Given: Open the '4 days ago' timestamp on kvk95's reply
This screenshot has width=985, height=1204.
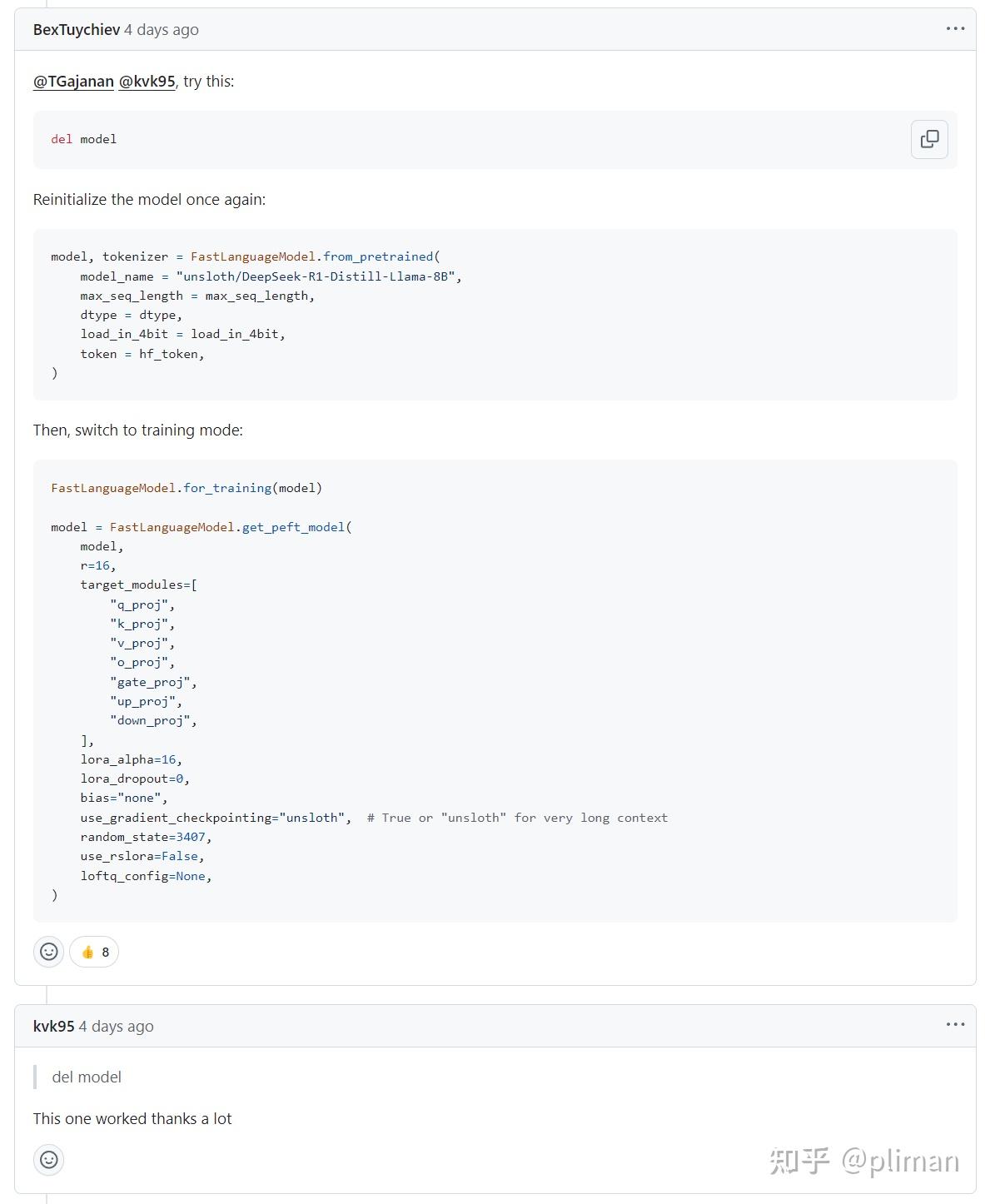Looking at the screenshot, I should tap(117, 1026).
